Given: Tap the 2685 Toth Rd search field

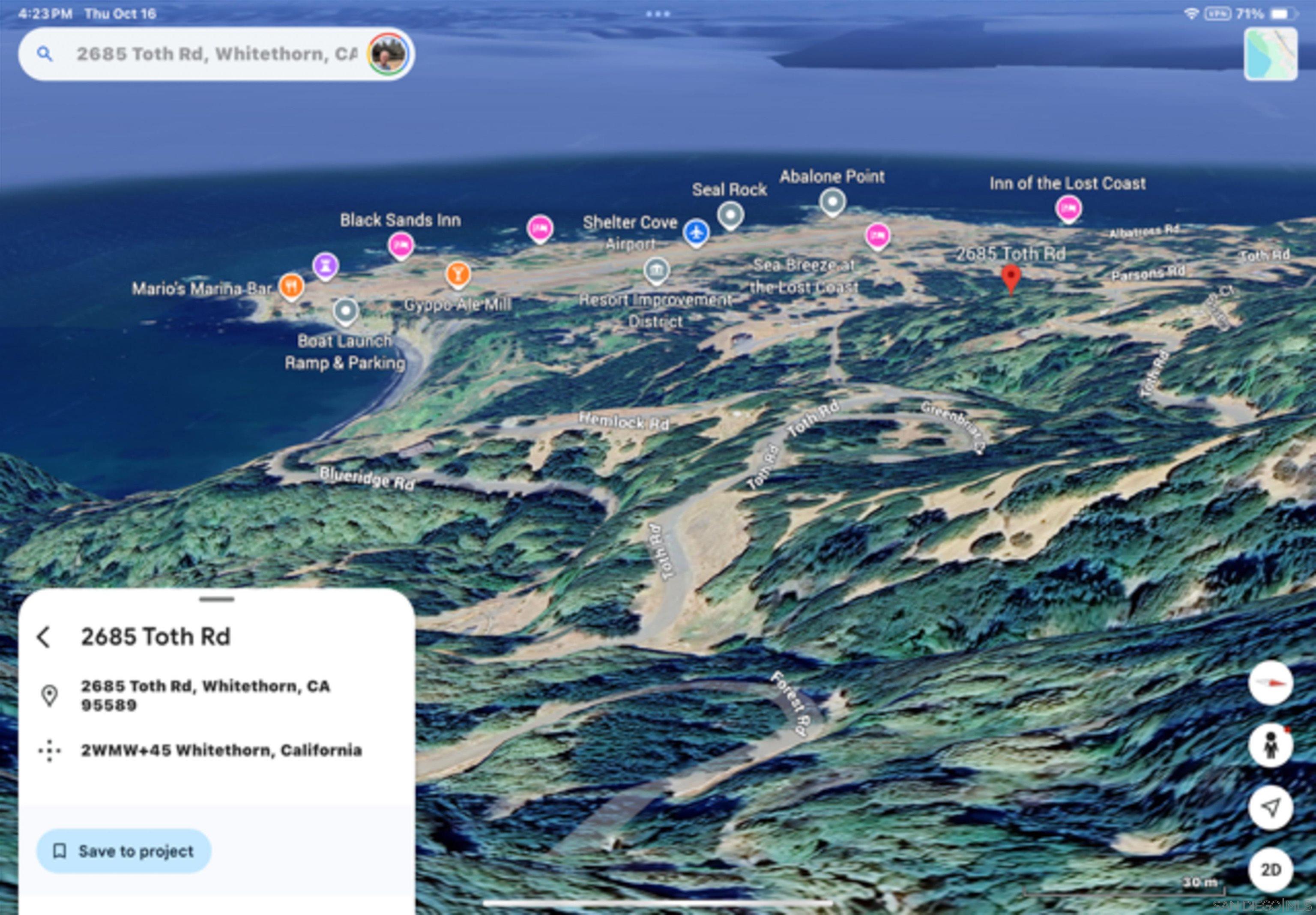Looking at the screenshot, I should point(217,54).
